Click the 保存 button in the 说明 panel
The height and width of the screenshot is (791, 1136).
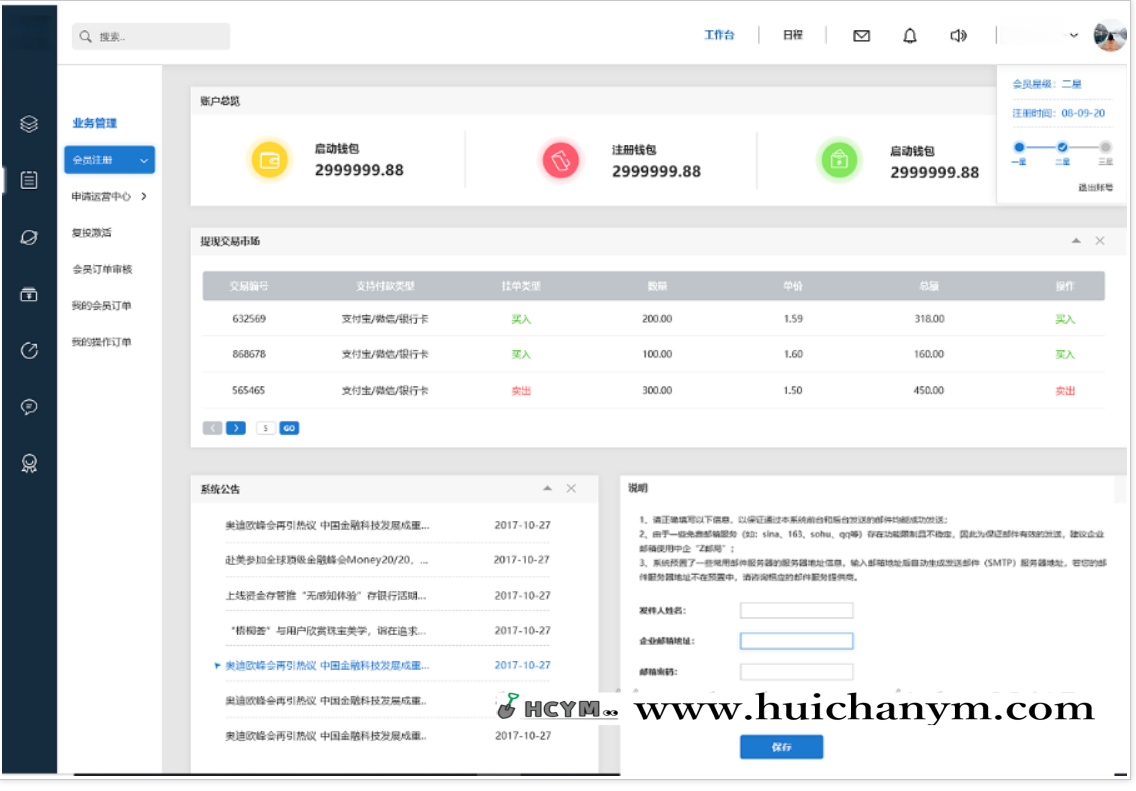point(781,747)
